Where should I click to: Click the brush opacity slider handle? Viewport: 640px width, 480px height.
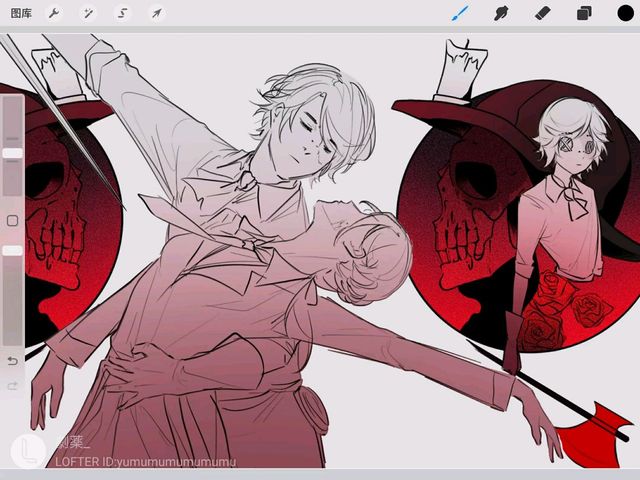(12, 250)
